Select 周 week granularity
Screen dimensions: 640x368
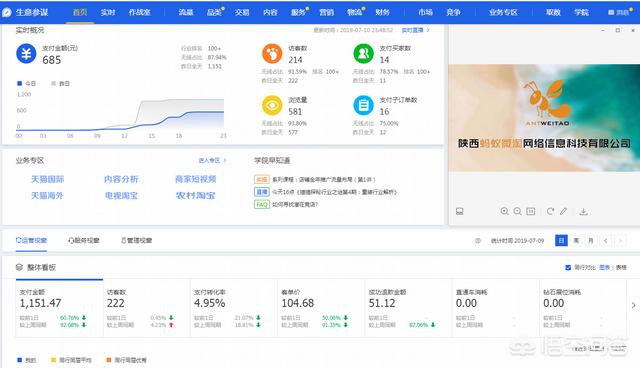coord(576,241)
